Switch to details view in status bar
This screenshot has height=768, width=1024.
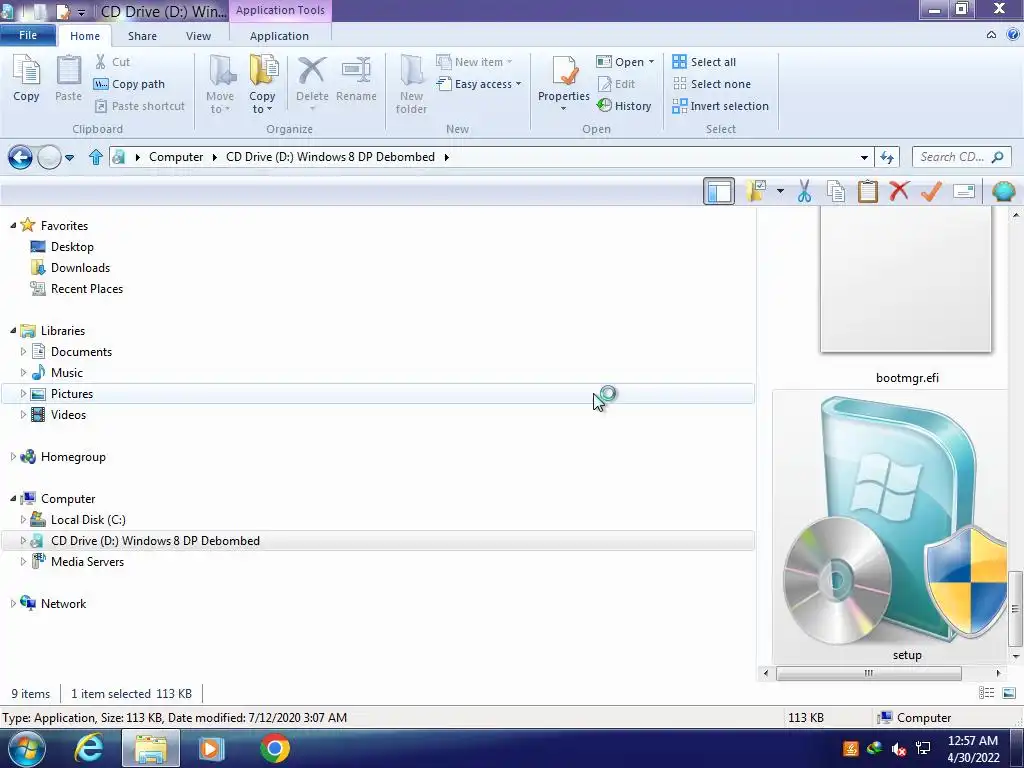(986, 693)
